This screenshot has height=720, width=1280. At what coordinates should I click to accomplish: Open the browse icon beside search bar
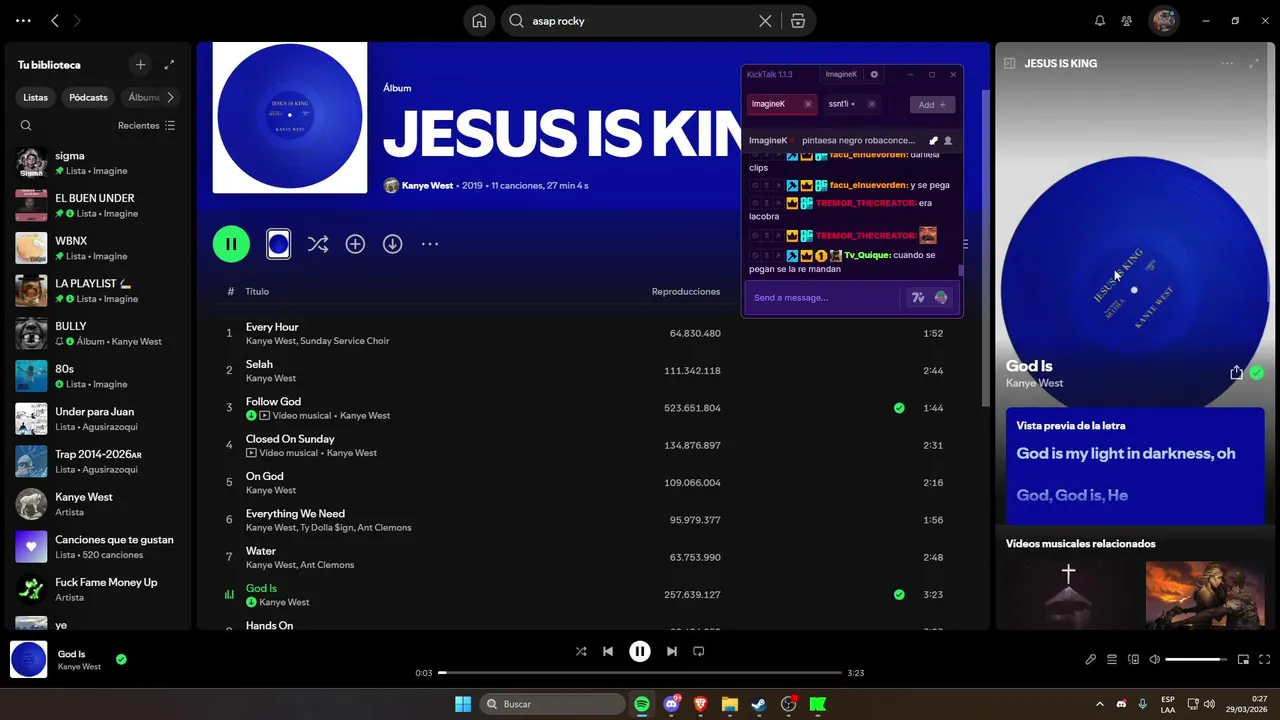[797, 21]
